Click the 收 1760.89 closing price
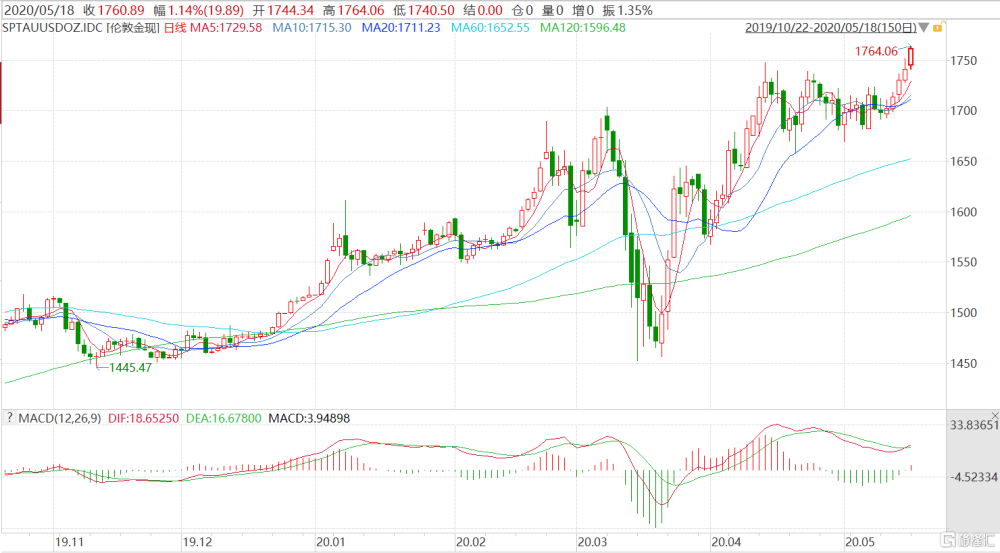 point(114,10)
